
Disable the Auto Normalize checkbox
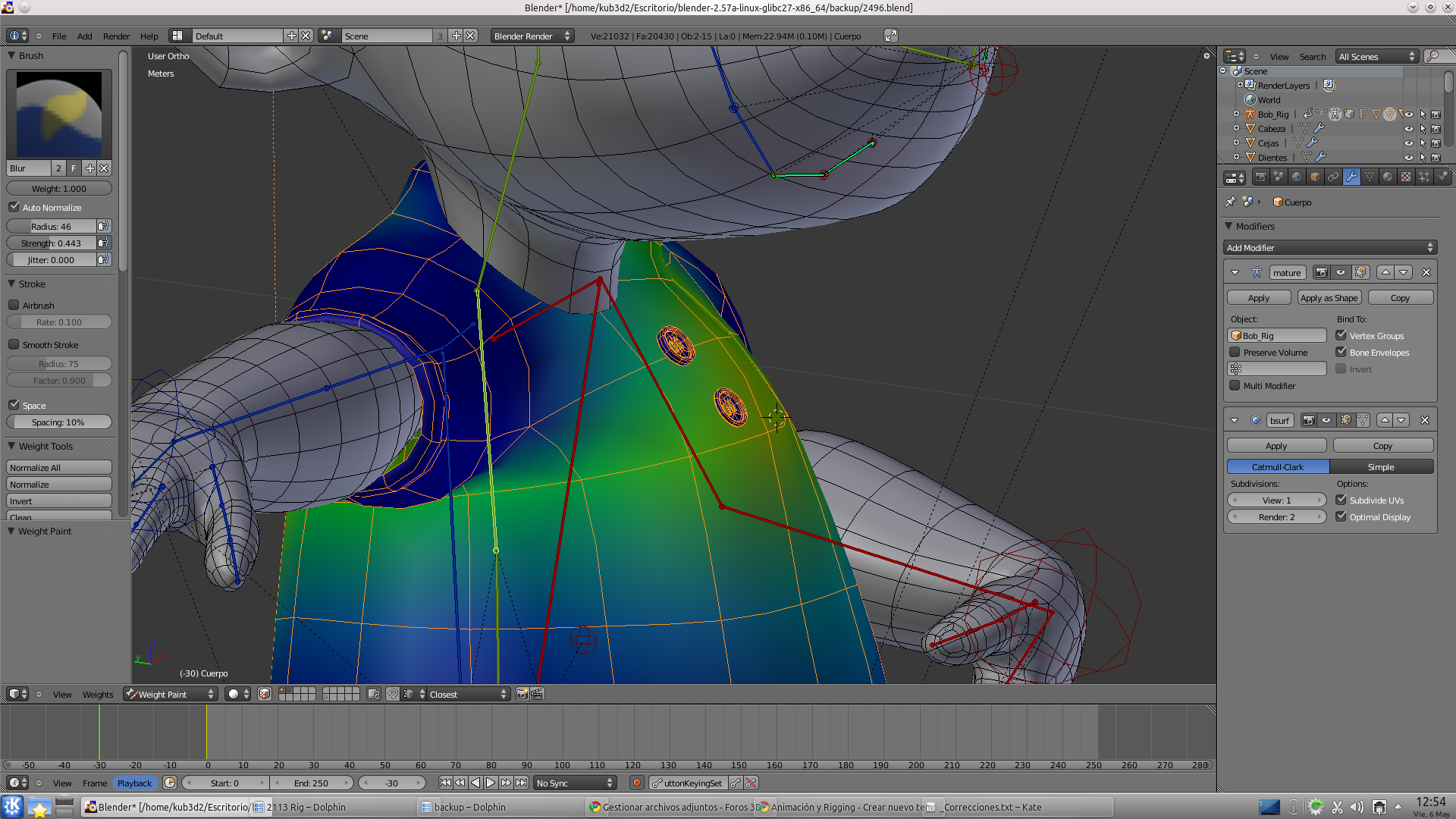point(14,207)
